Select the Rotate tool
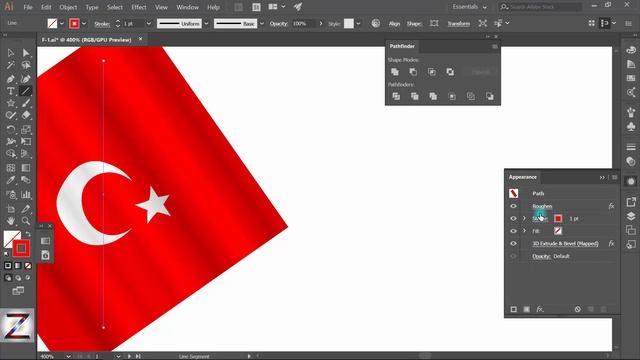The image size is (640, 360). tap(11, 130)
